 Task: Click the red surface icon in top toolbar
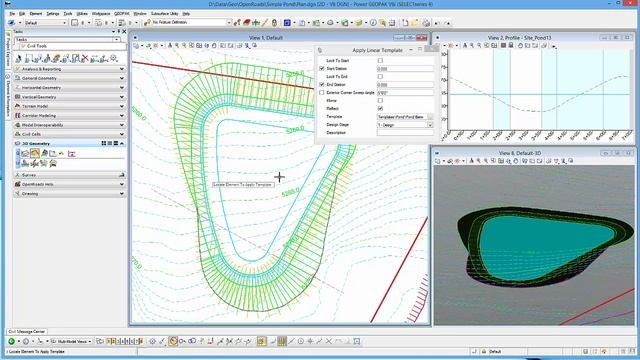point(247,23)
